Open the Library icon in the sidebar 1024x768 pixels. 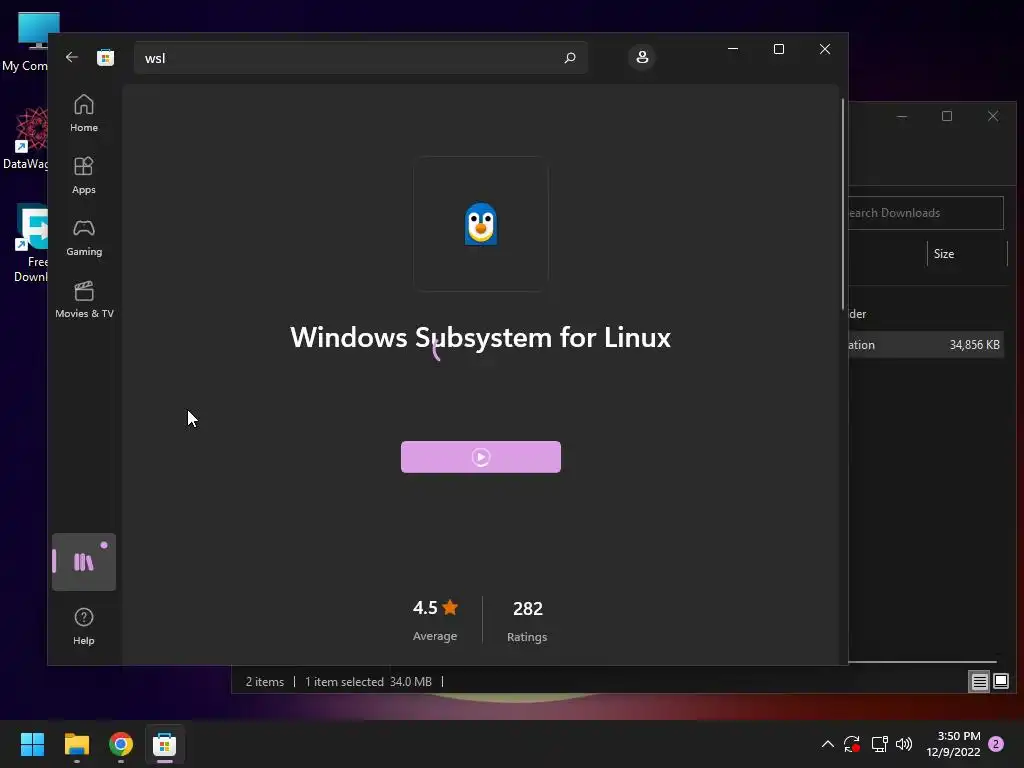pos(84,562)
